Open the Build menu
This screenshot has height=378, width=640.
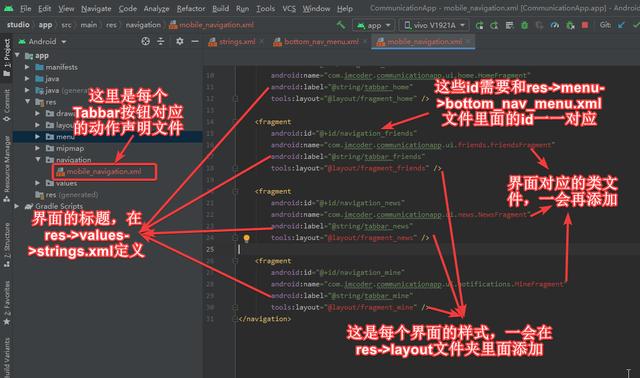tap(220, 8)
